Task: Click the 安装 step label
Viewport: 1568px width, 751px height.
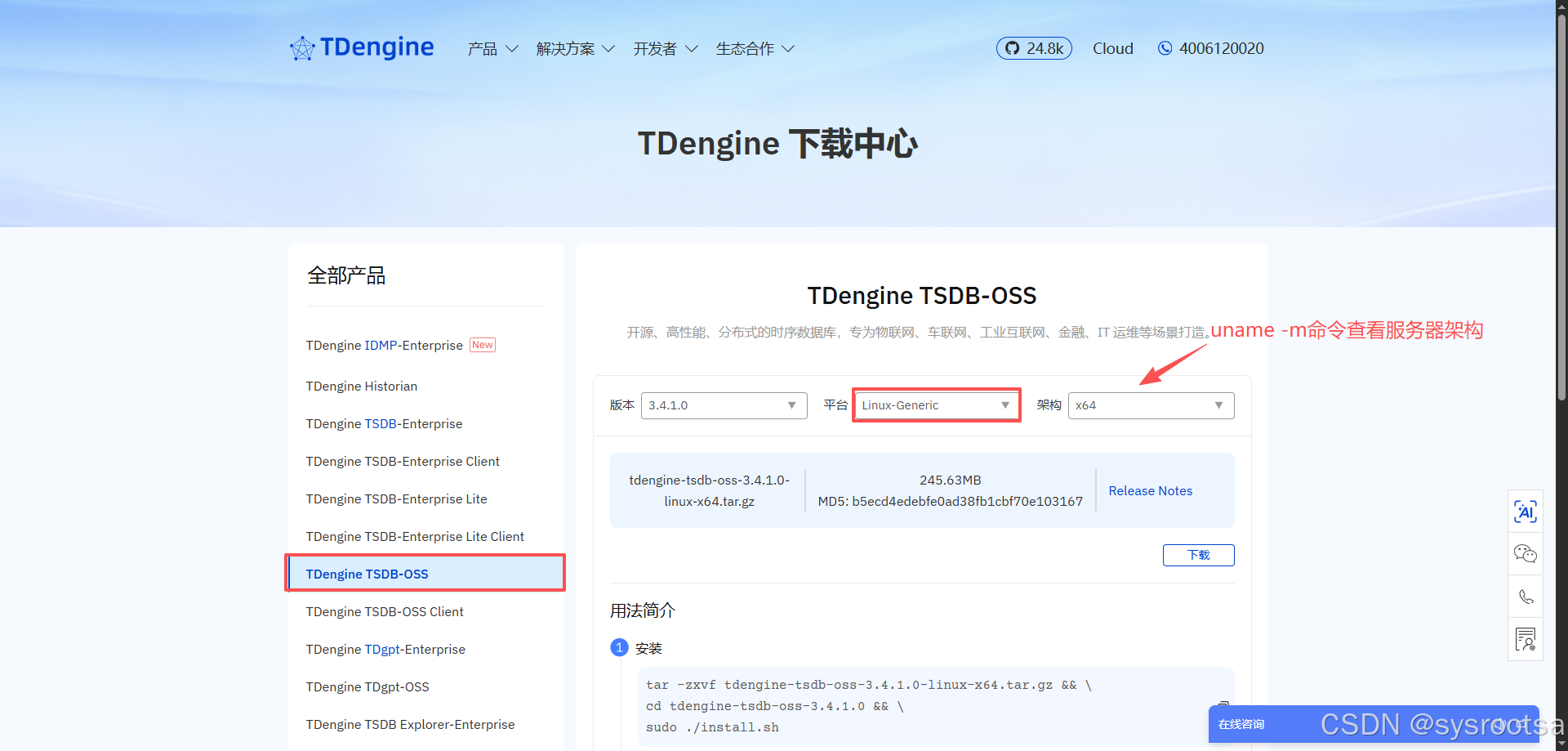Action: (x=648, y=648)
